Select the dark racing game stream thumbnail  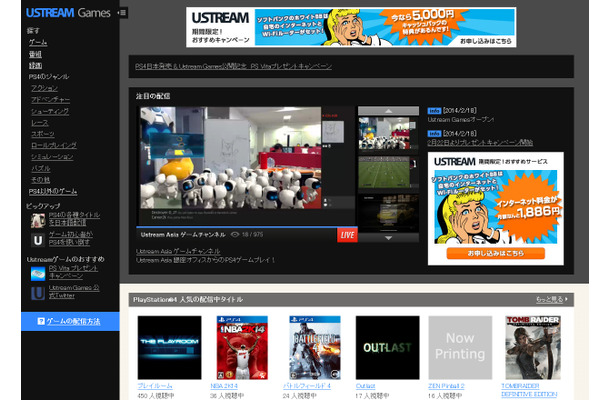click(x=388, y=213)
